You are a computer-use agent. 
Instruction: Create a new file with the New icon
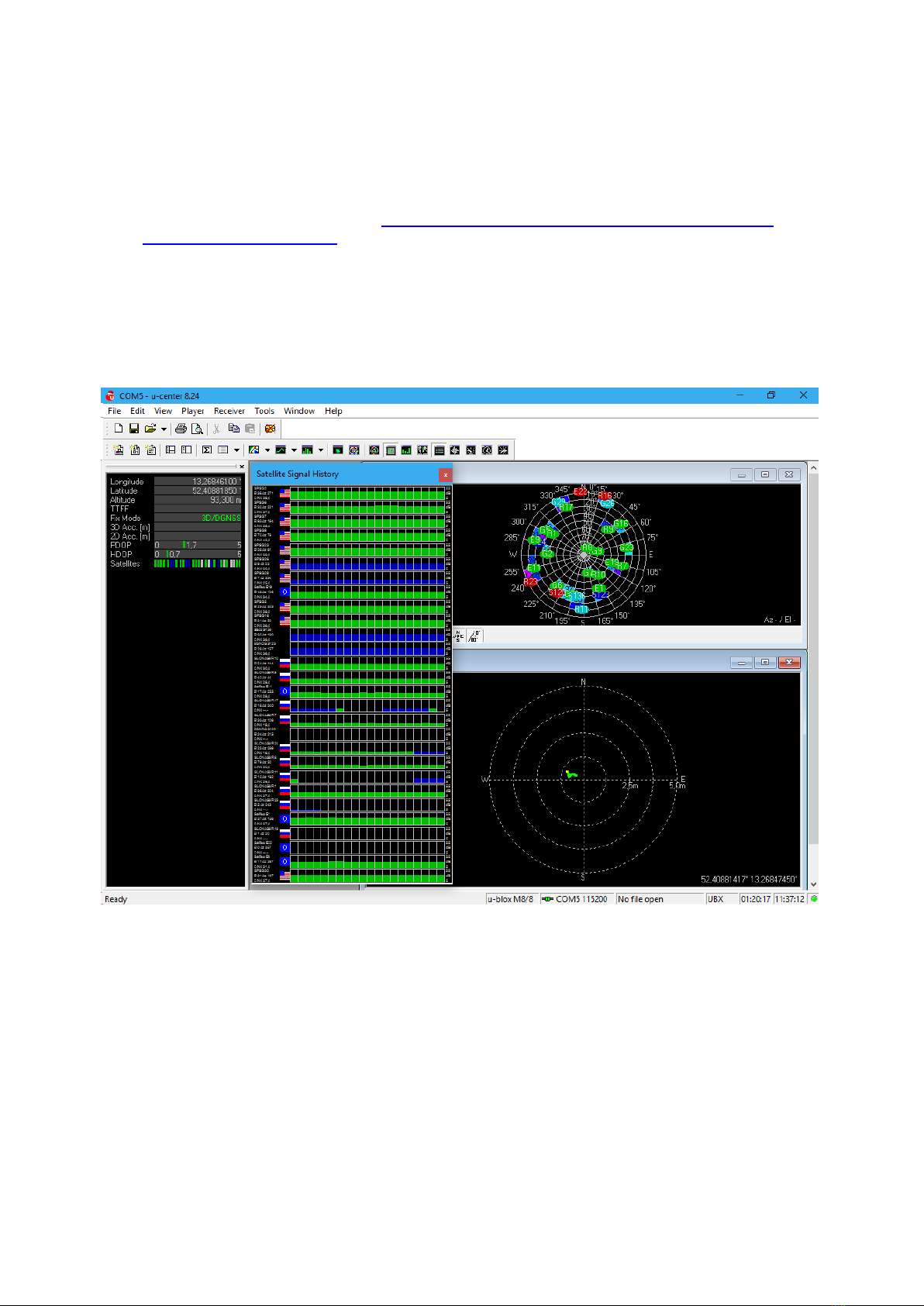tap(119, 428)
